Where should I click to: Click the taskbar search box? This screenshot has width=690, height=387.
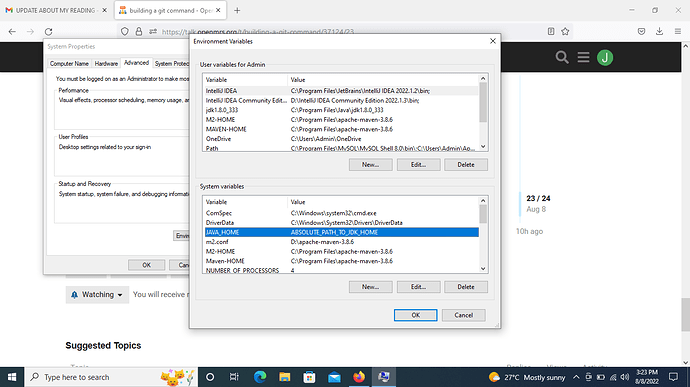pos(111,377)
